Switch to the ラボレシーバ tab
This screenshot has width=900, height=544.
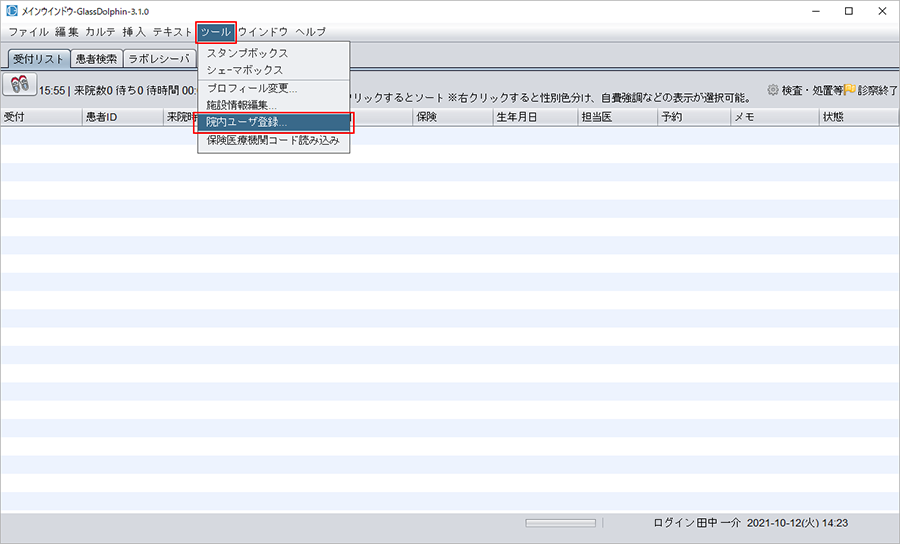coord(159,59)
